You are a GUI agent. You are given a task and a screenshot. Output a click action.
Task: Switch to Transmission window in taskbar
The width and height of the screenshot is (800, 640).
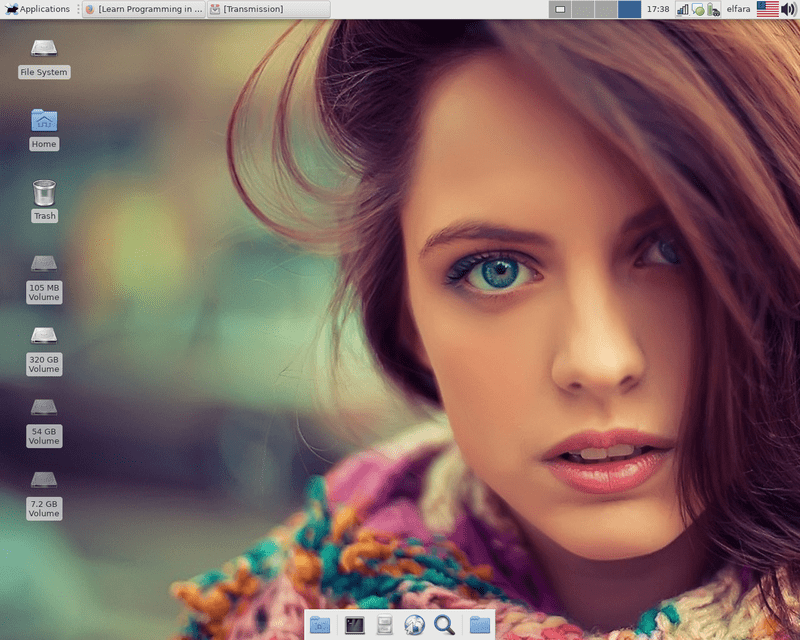coord(267,9)
